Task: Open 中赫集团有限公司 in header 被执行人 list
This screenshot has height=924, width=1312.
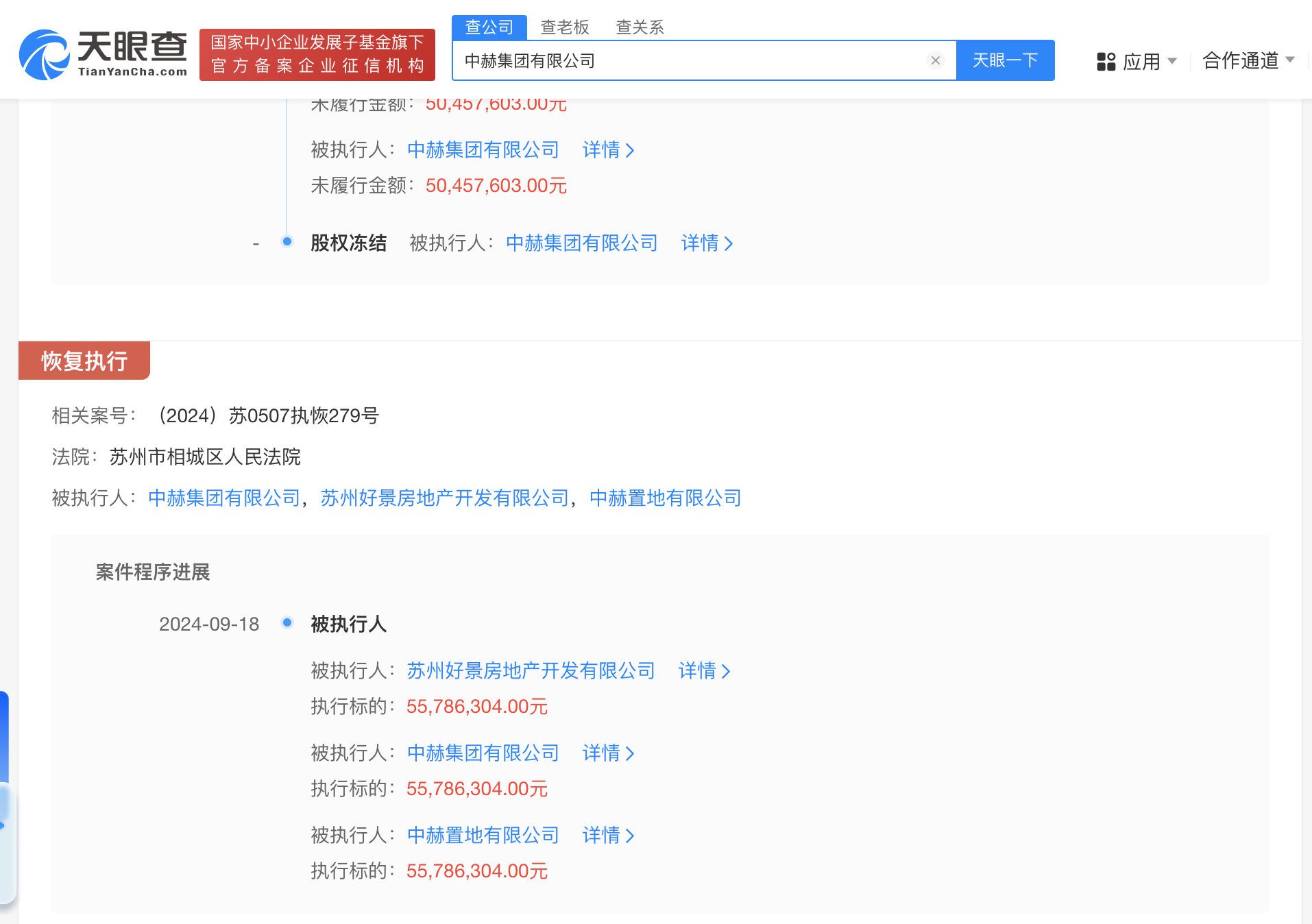Action: pyautogui.click(x=224, y=498)
